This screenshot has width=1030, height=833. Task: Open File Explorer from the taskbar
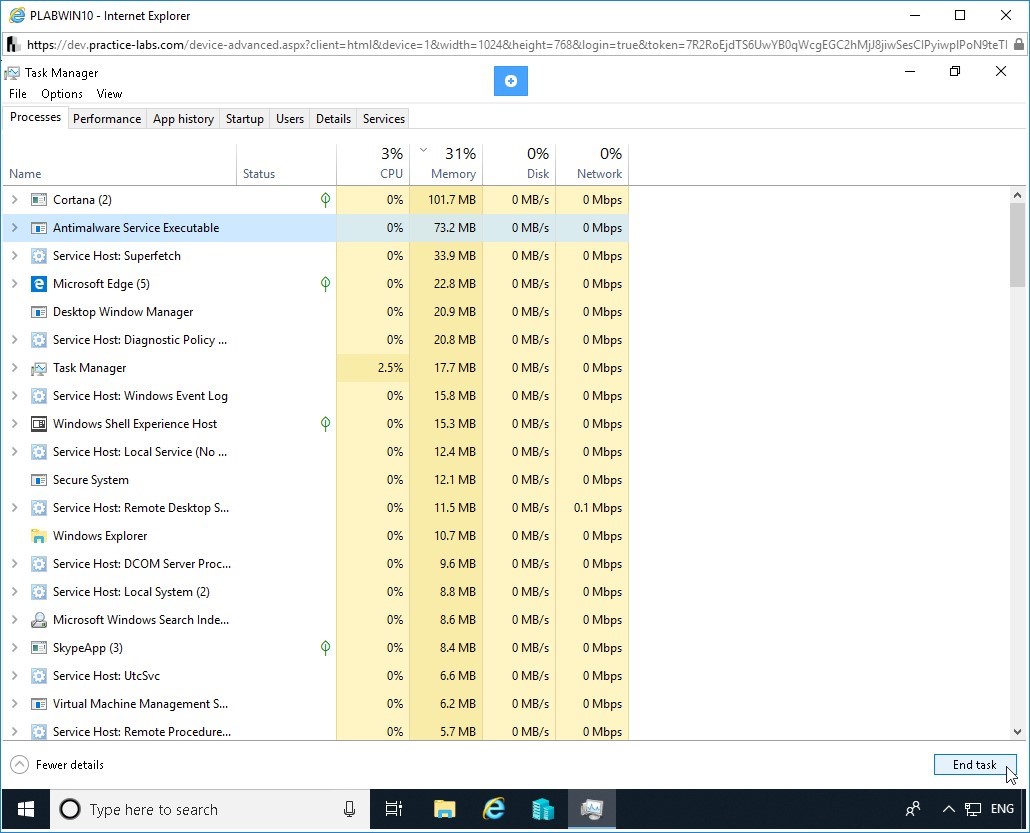(x=445, y=809)
